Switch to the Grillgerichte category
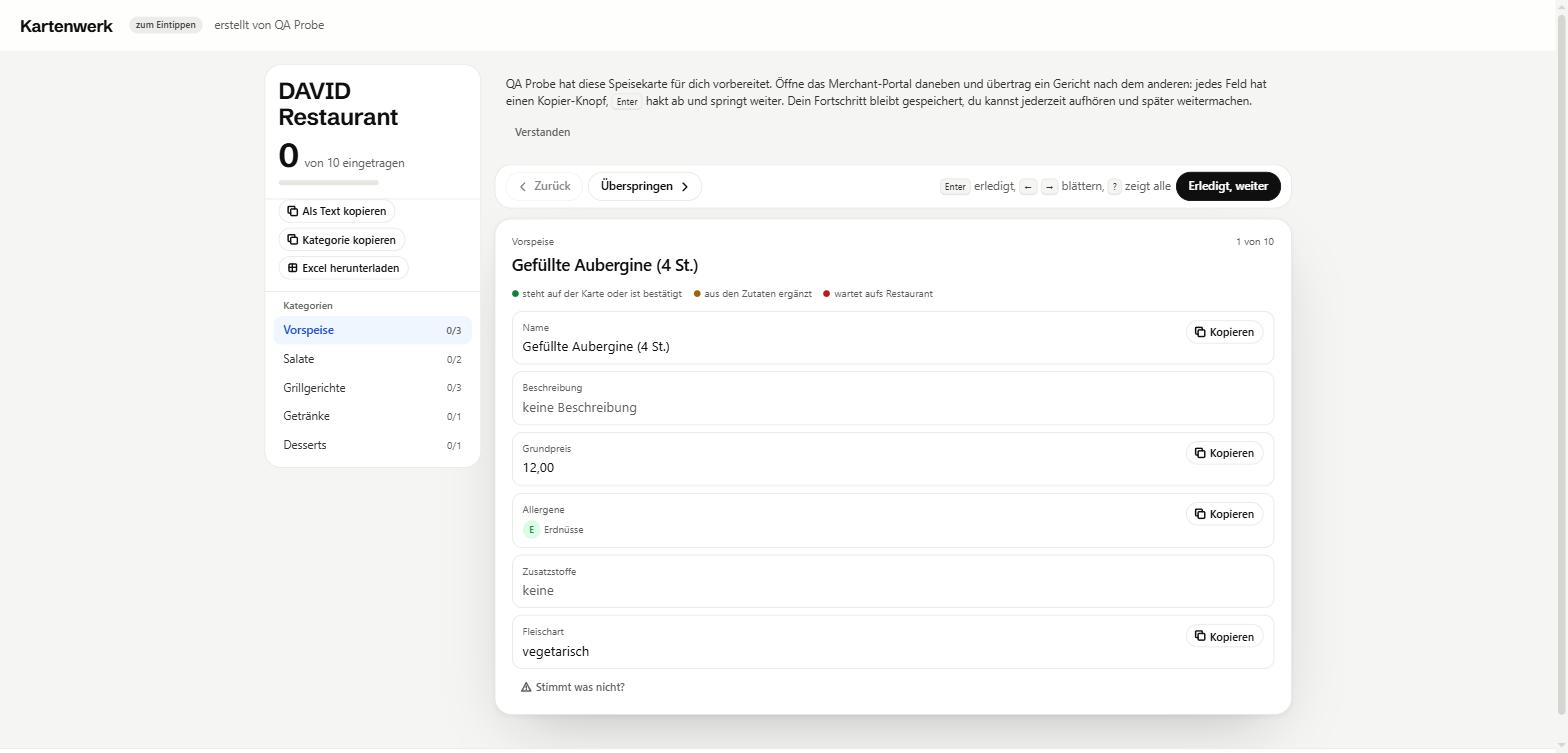Screen dimensions: 1568x753 tap(372, 388)
